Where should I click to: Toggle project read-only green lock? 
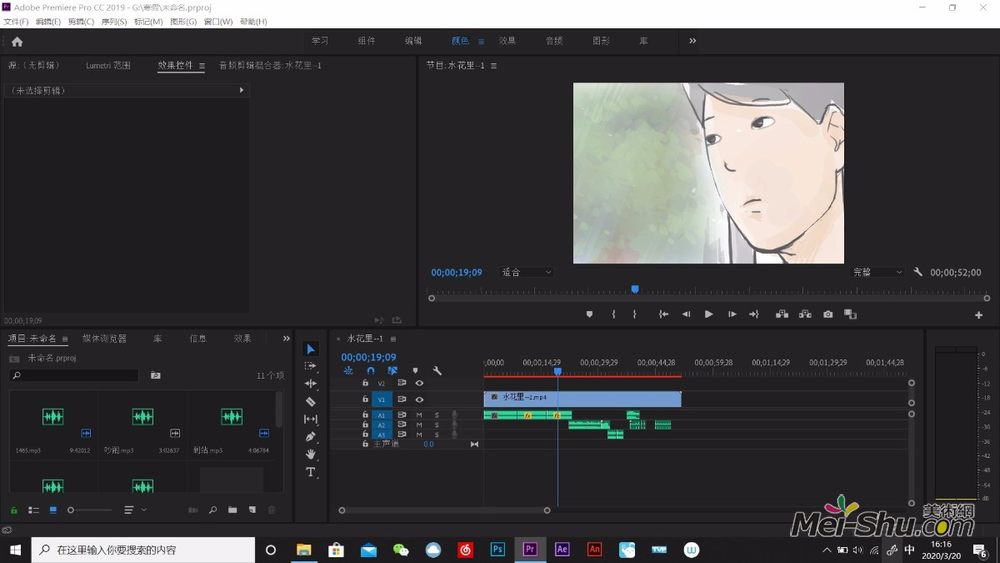14,510
